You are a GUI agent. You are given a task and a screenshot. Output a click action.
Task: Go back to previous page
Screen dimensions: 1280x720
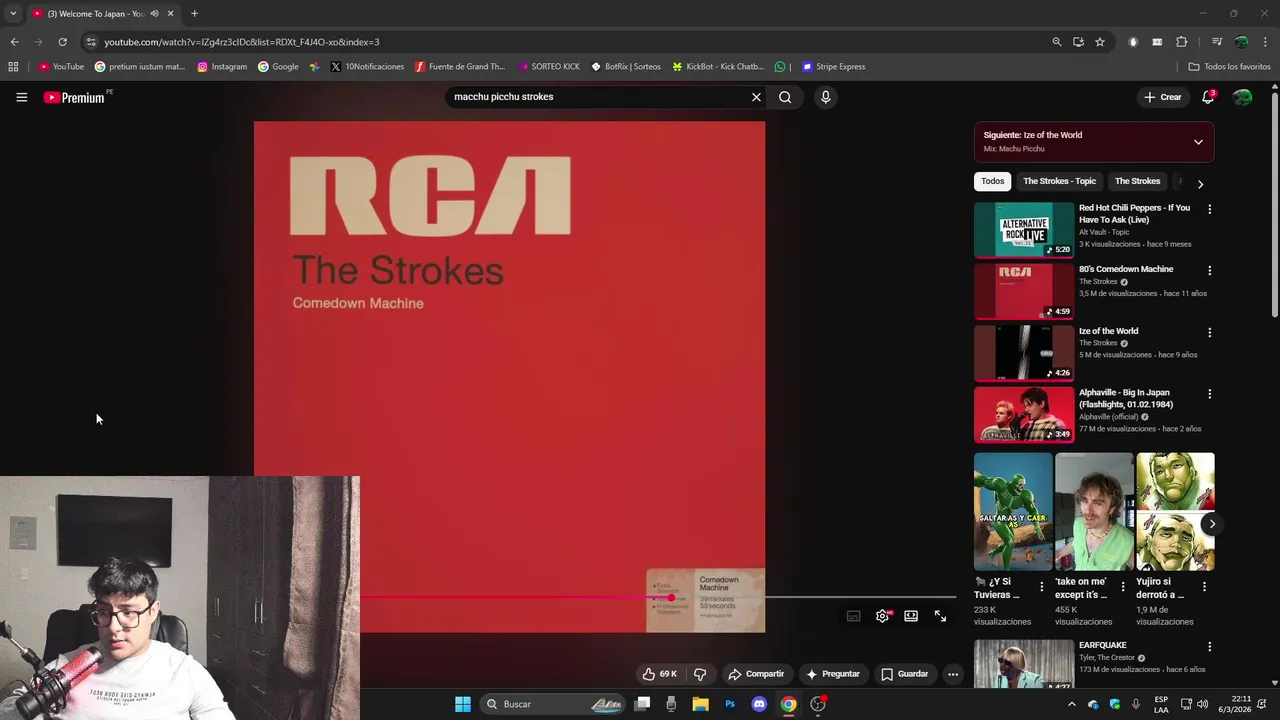pyautogui.click(x=14, y=42)
